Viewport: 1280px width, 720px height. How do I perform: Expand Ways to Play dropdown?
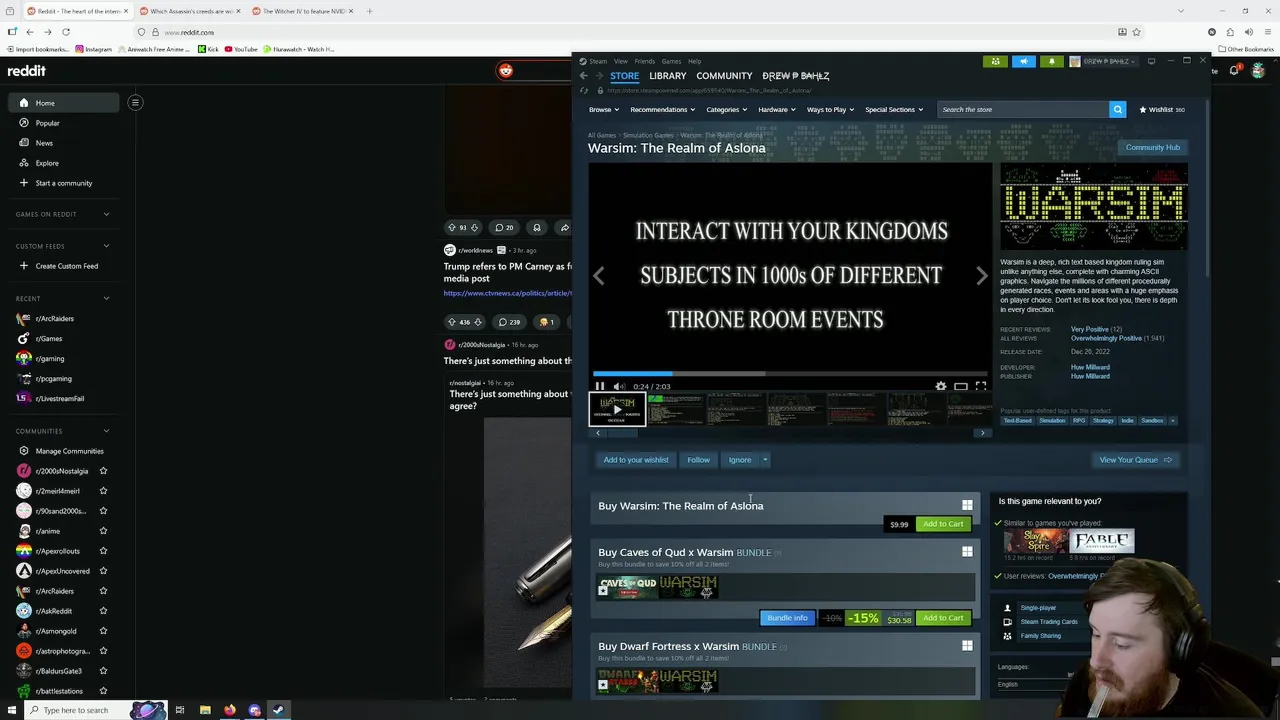(x=830, y=109)
